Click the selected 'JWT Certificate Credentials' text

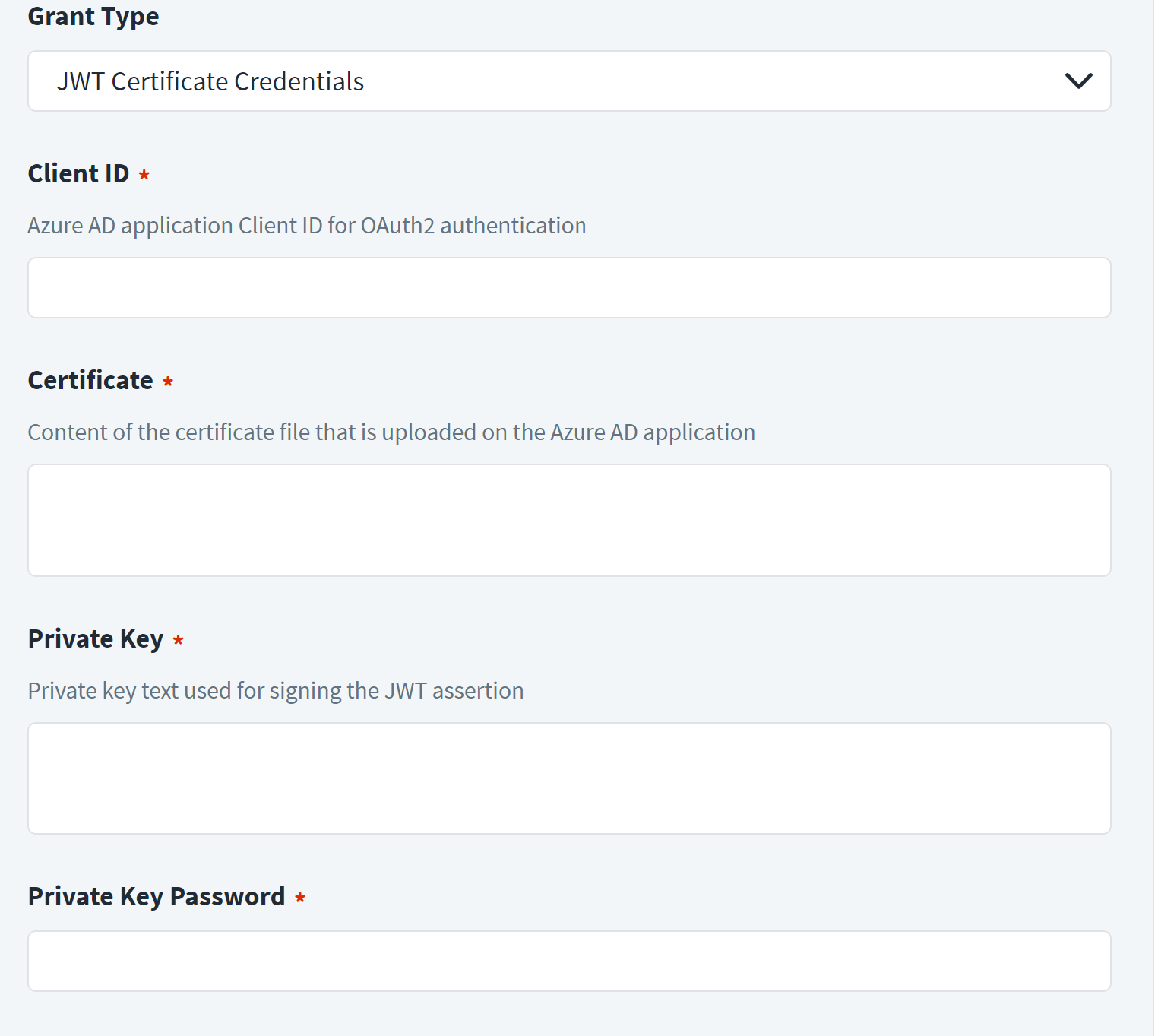[210, 81]
